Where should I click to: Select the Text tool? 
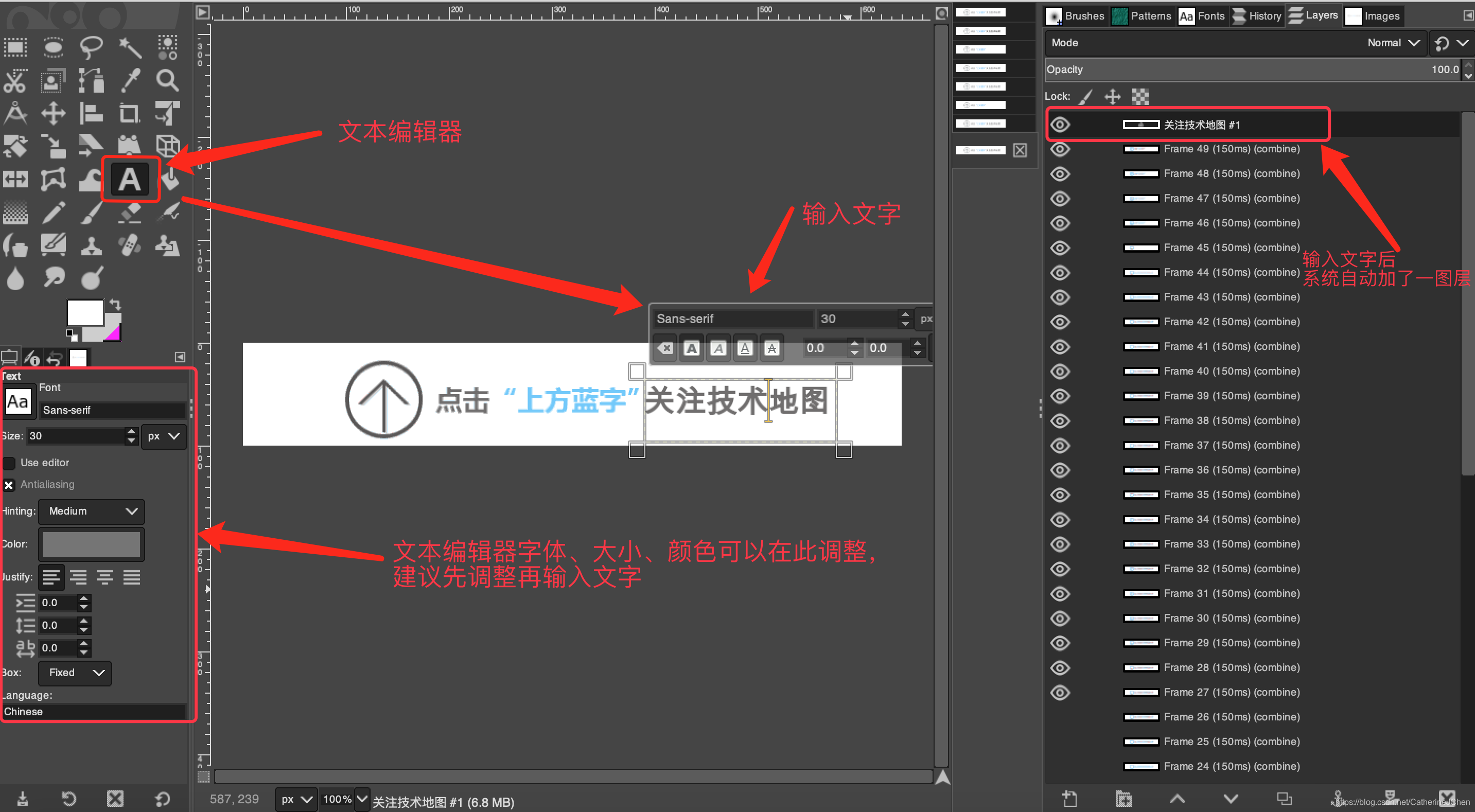click(x=129, y=179)
